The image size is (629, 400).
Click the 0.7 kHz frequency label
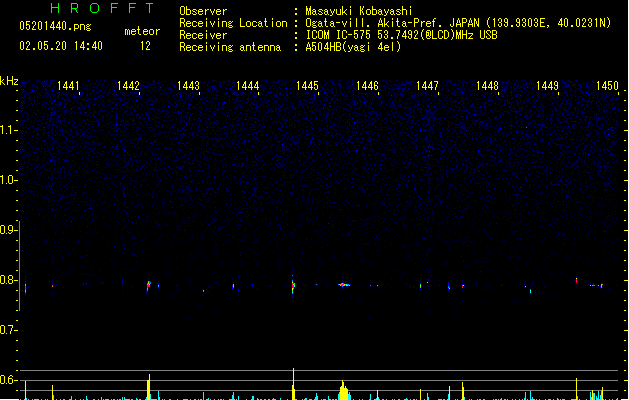(x=8, y=330)
